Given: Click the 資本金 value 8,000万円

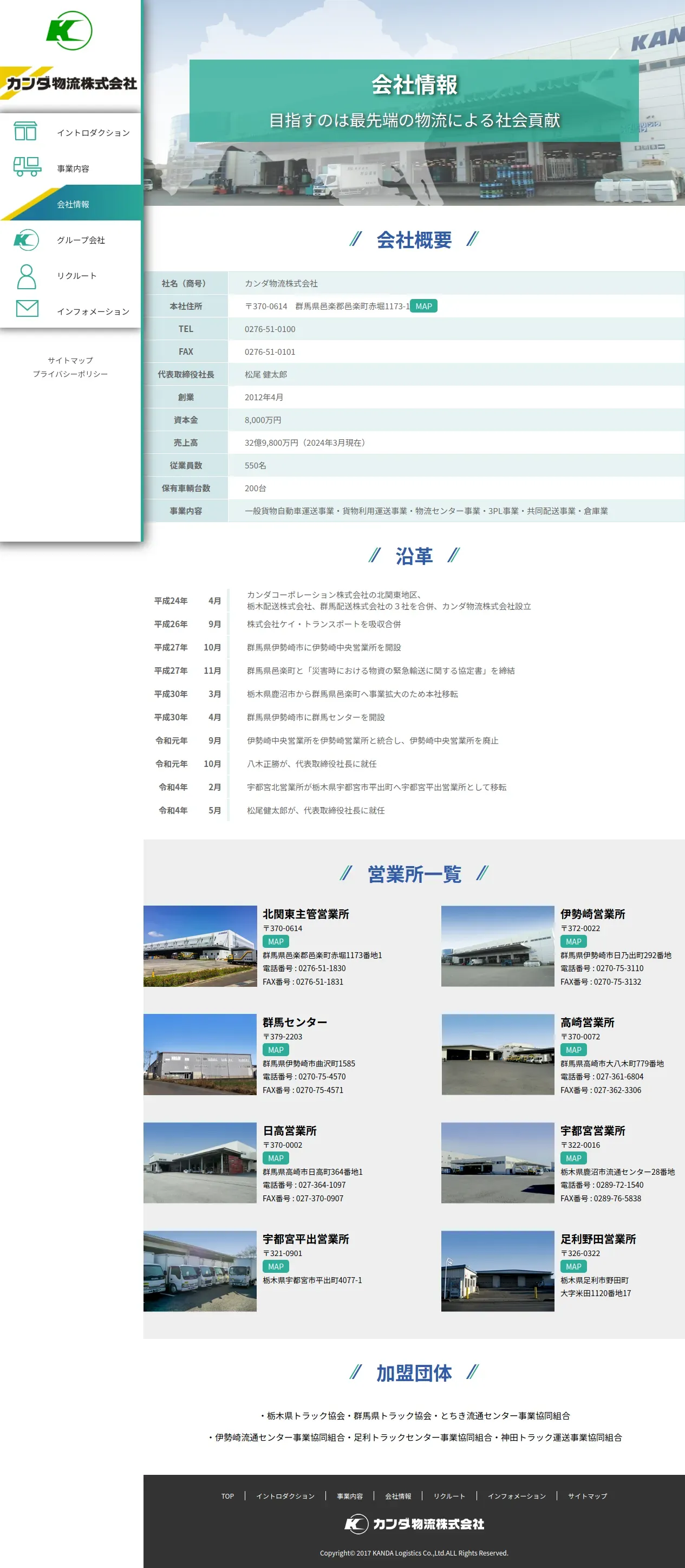Looking at the screenshot, I should pos(263,419).
